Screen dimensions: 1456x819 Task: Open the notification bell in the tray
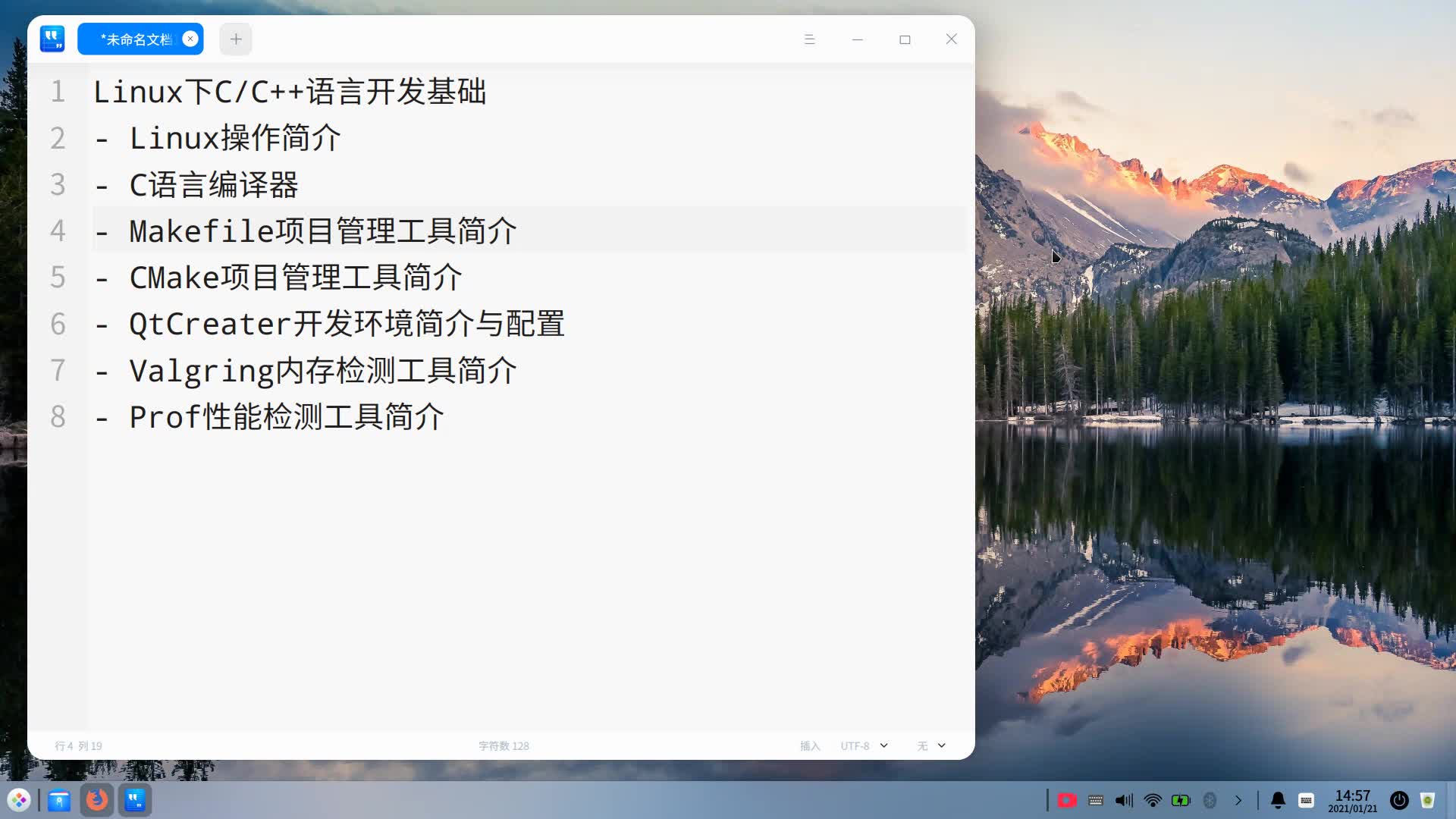click(x=1278, y=800)
